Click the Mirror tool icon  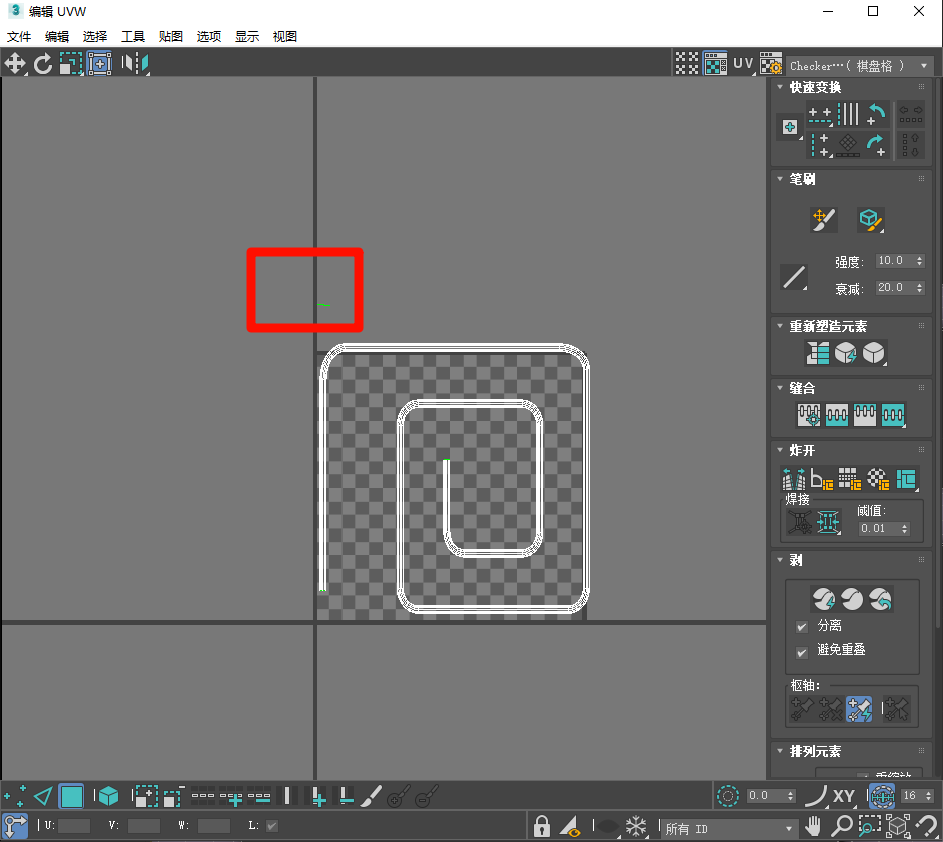tap(135, 63)
